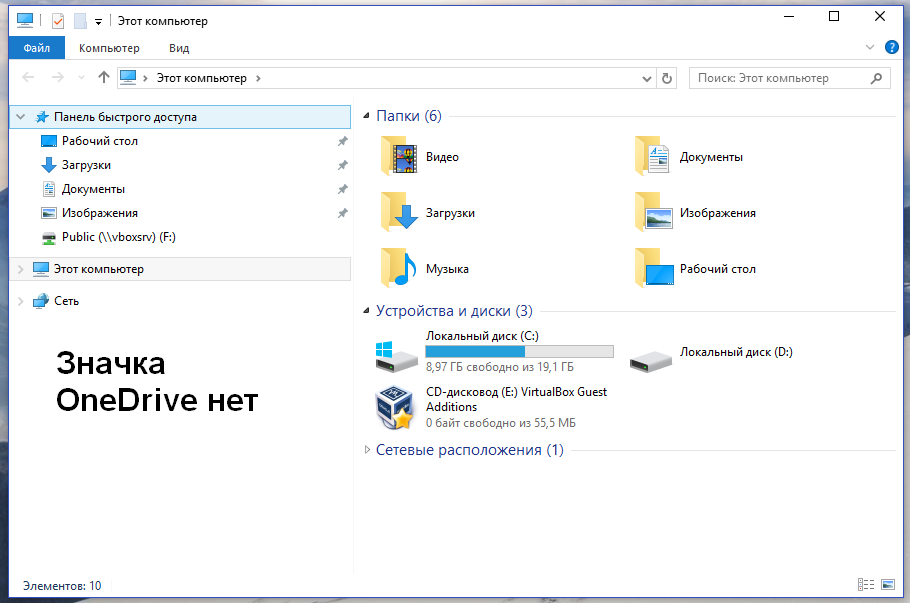Select the VirtualBox Guest Additions CD drive icon

tap(395, 408)
